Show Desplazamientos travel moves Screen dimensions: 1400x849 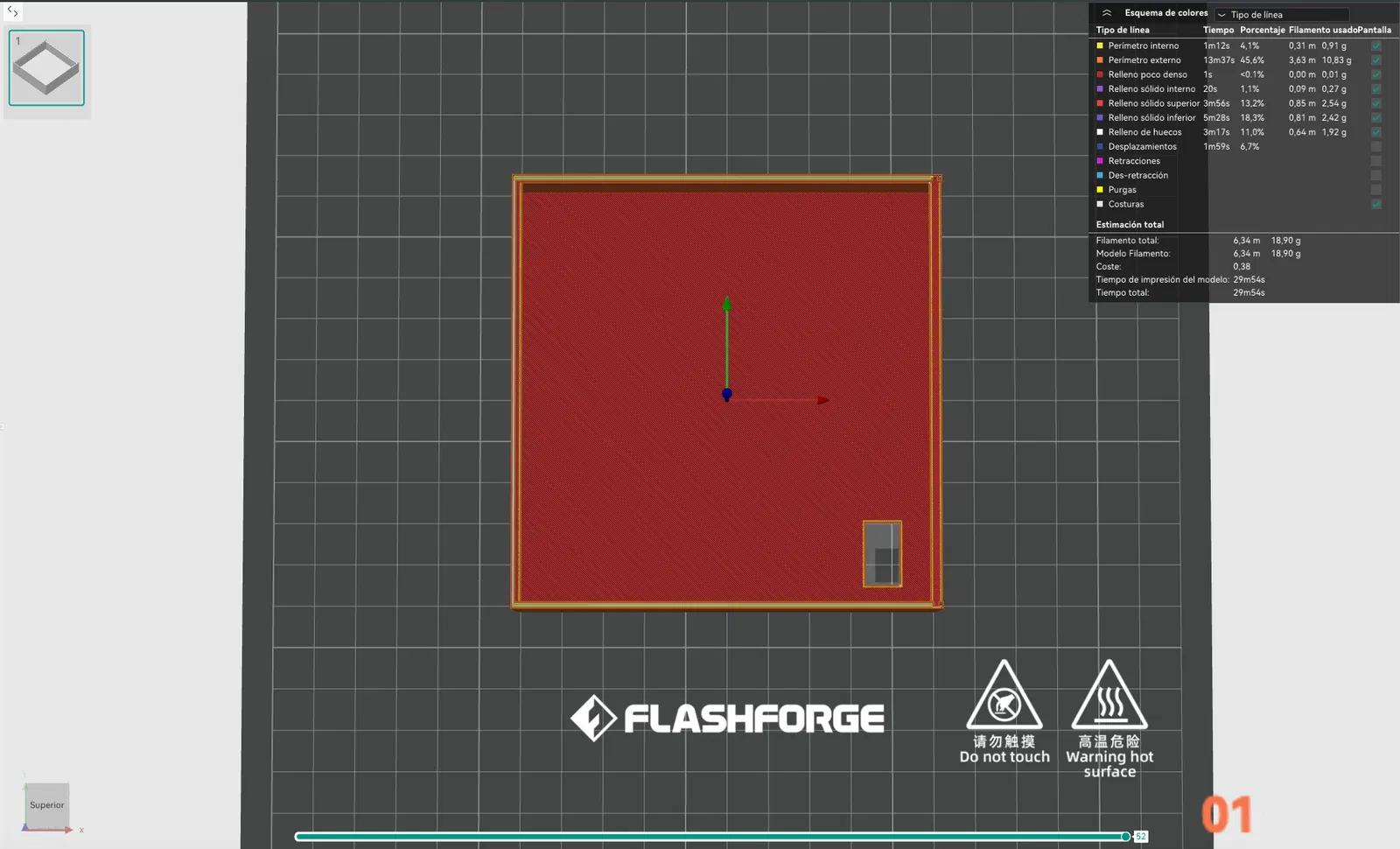coord(1376,146)
